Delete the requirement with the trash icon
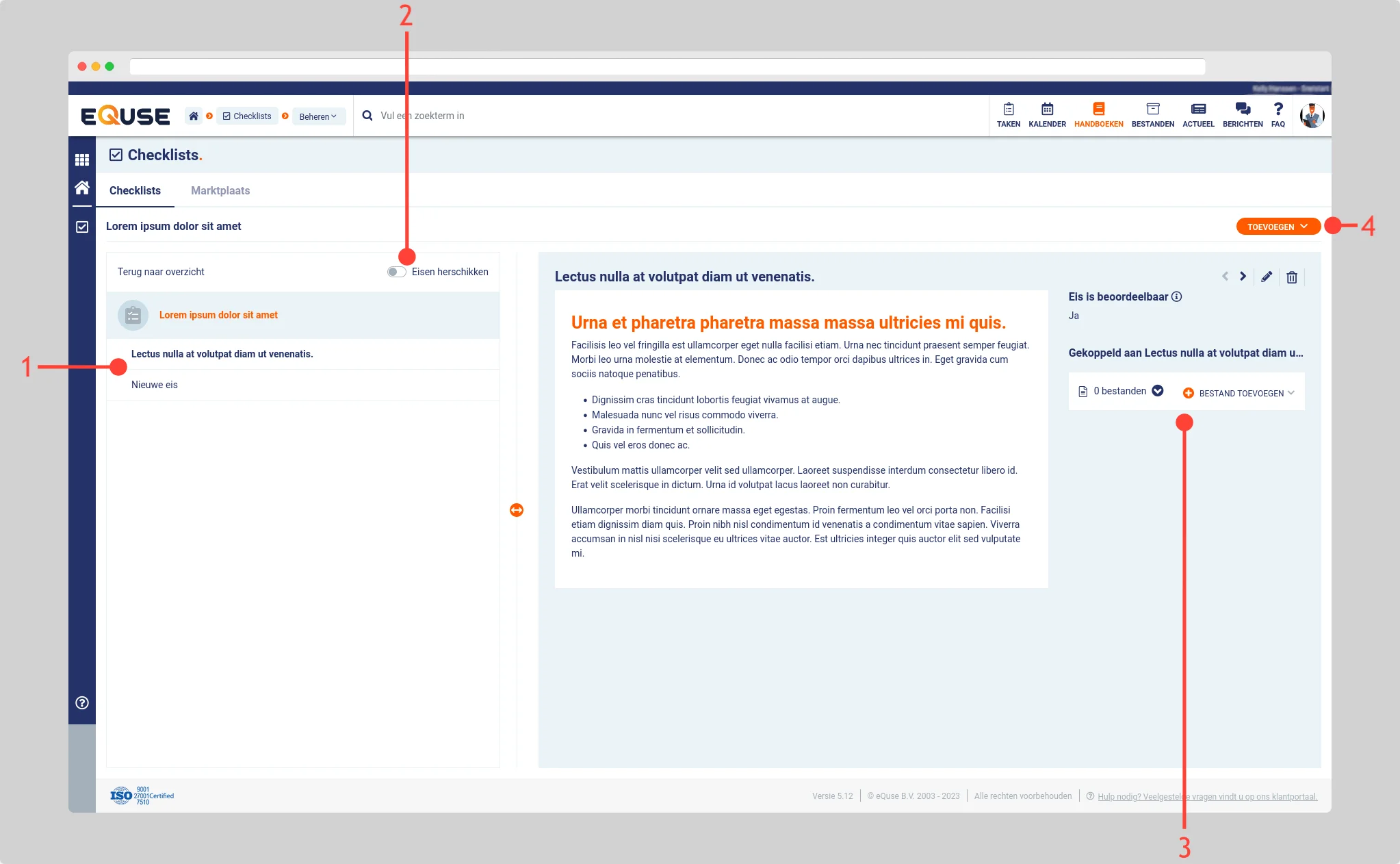1400x864 pixels. click(x=1292, y=277)
